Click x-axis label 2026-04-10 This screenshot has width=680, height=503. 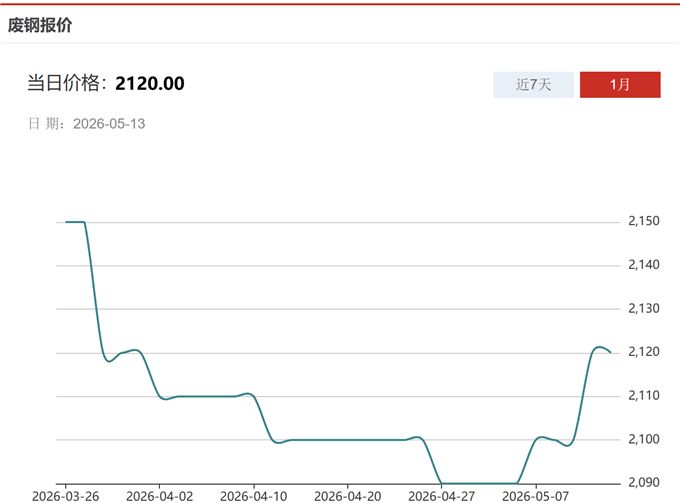[x=254, y=496]
